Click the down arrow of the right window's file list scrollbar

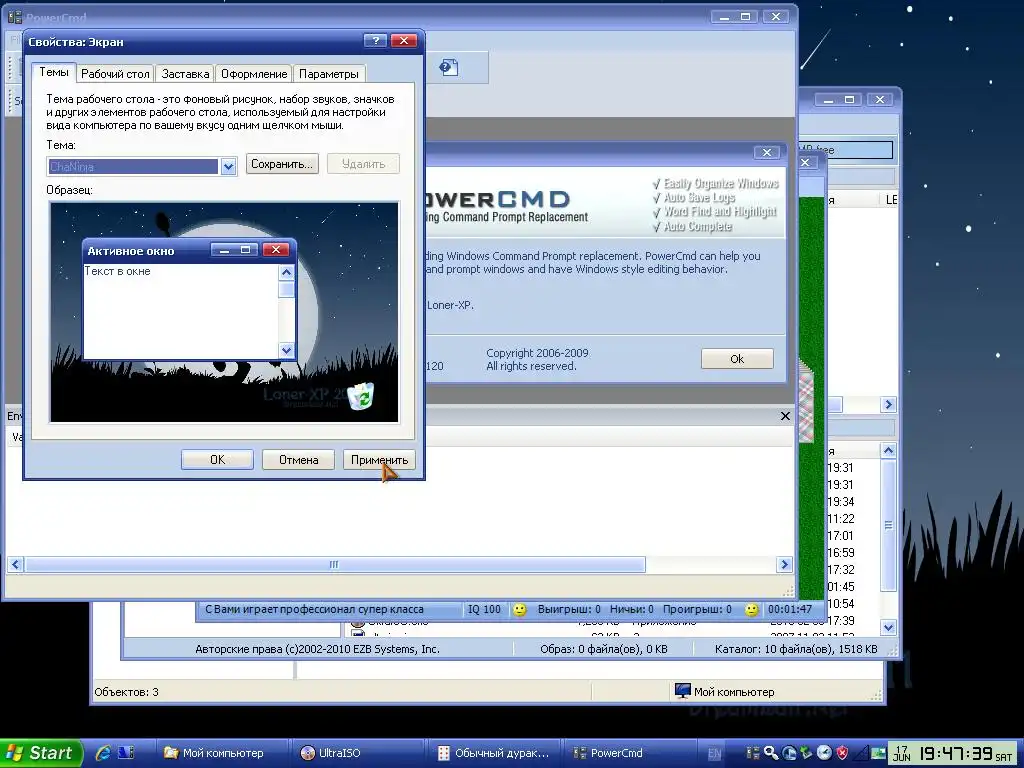[888, 628]
